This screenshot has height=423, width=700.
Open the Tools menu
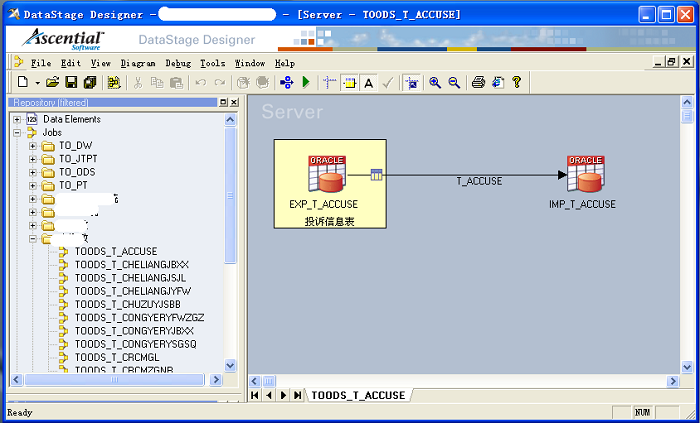click(212, 63)
